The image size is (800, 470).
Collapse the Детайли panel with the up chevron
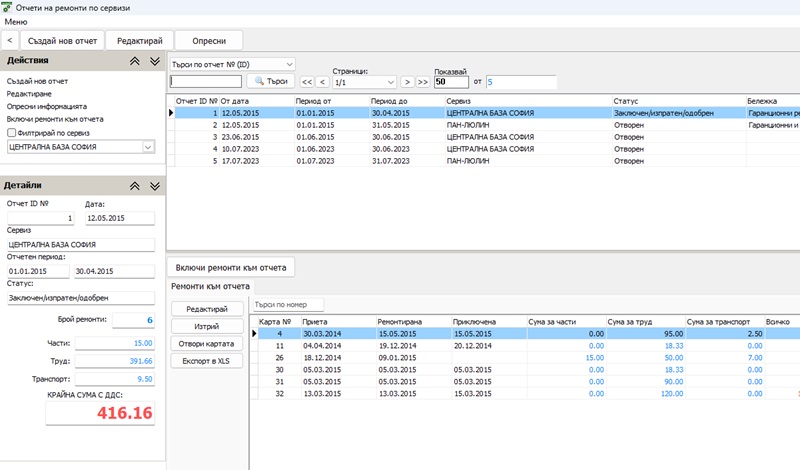(x=135, y=186)
